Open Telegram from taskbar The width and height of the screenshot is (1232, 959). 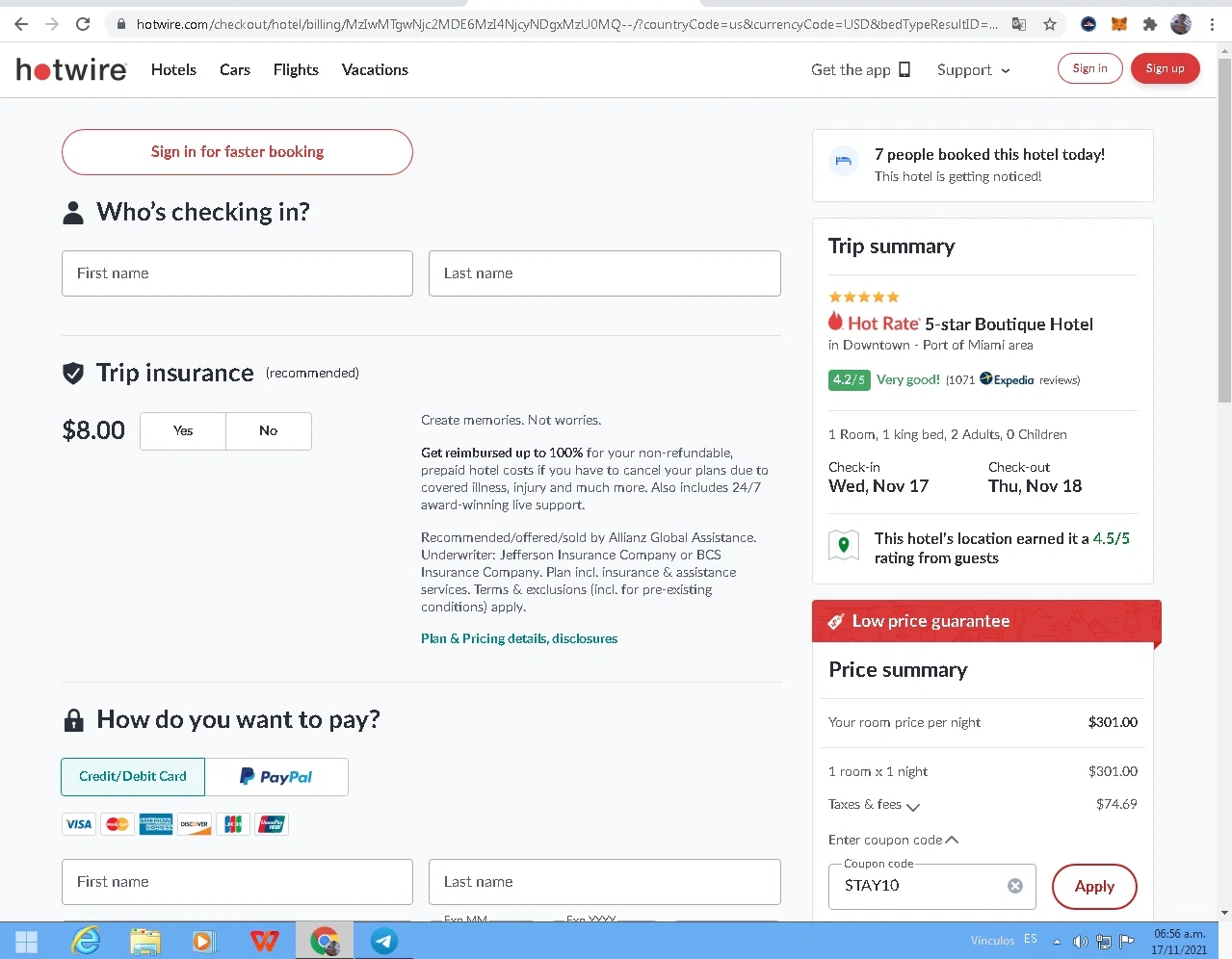384,942
